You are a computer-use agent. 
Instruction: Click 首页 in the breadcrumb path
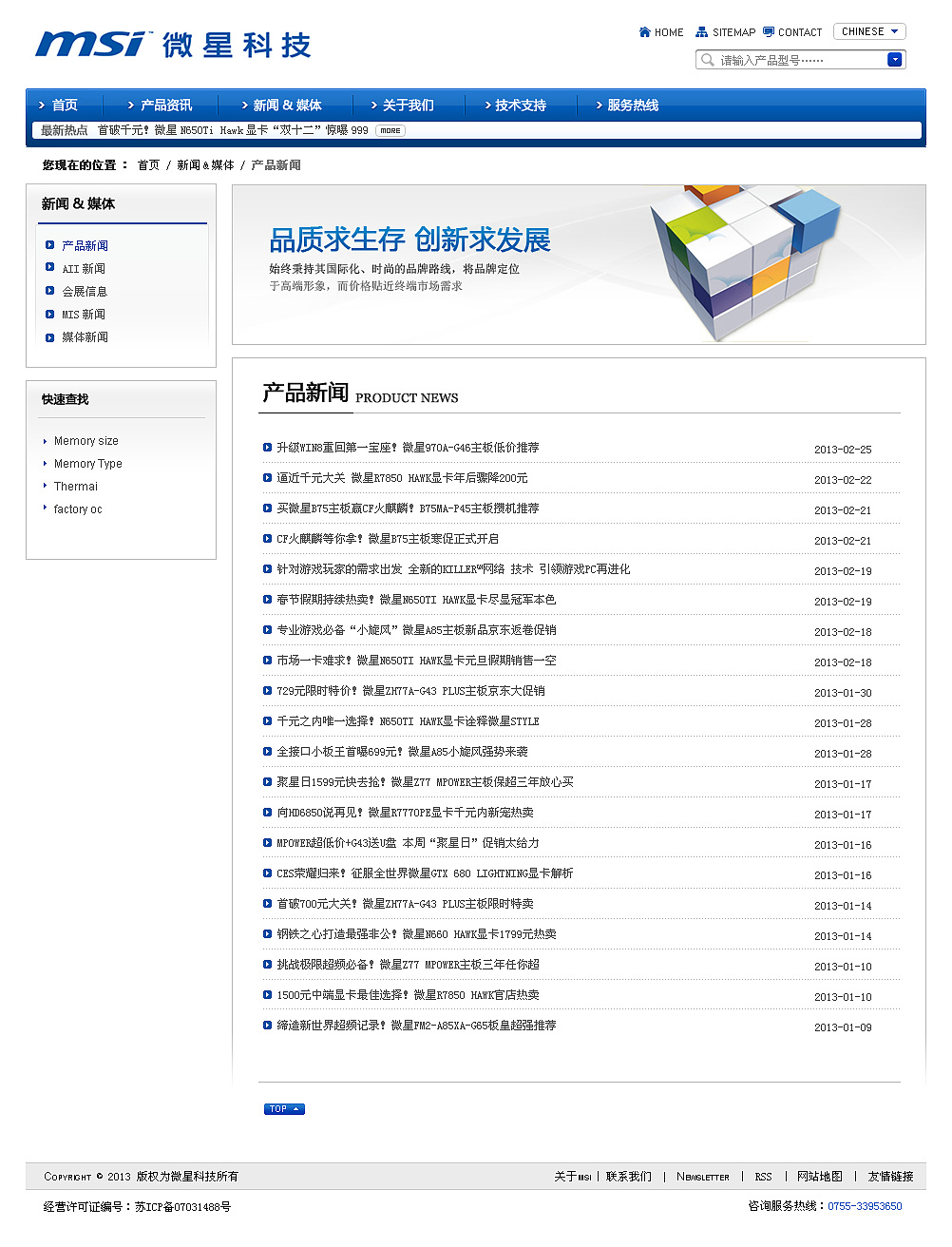147,163
